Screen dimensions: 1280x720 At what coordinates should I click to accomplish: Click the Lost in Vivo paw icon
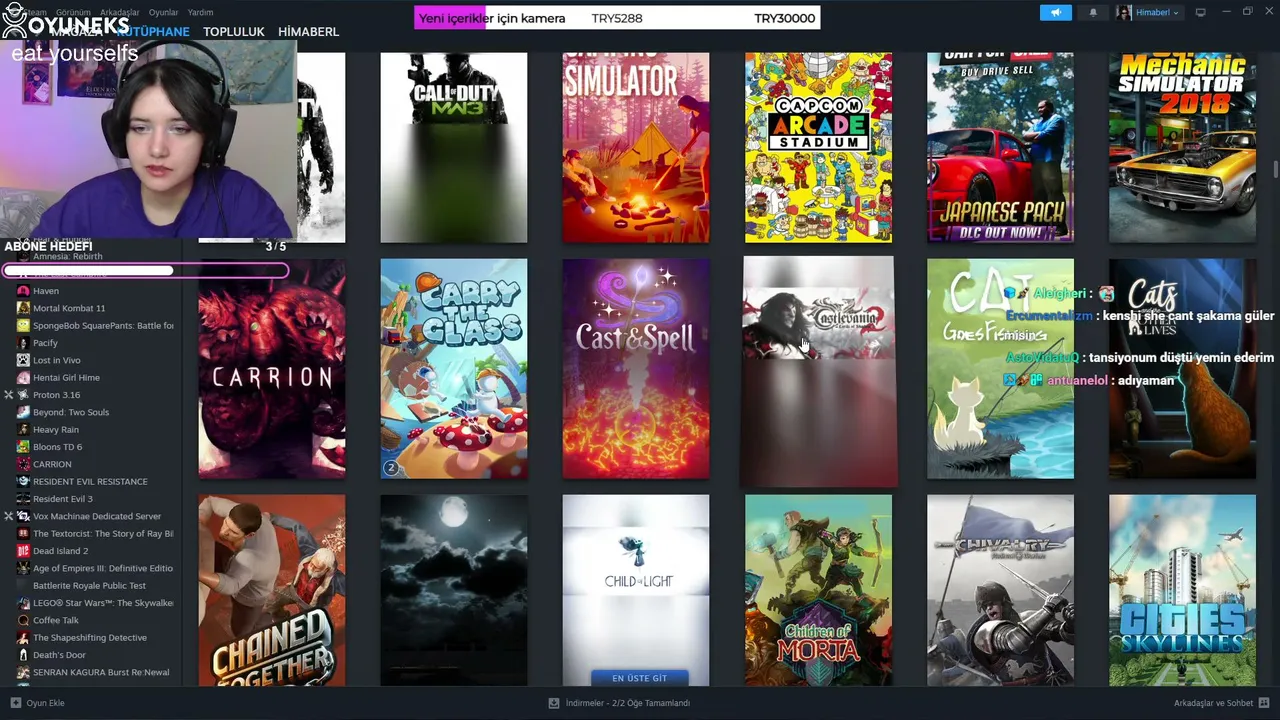pos(23,360)
